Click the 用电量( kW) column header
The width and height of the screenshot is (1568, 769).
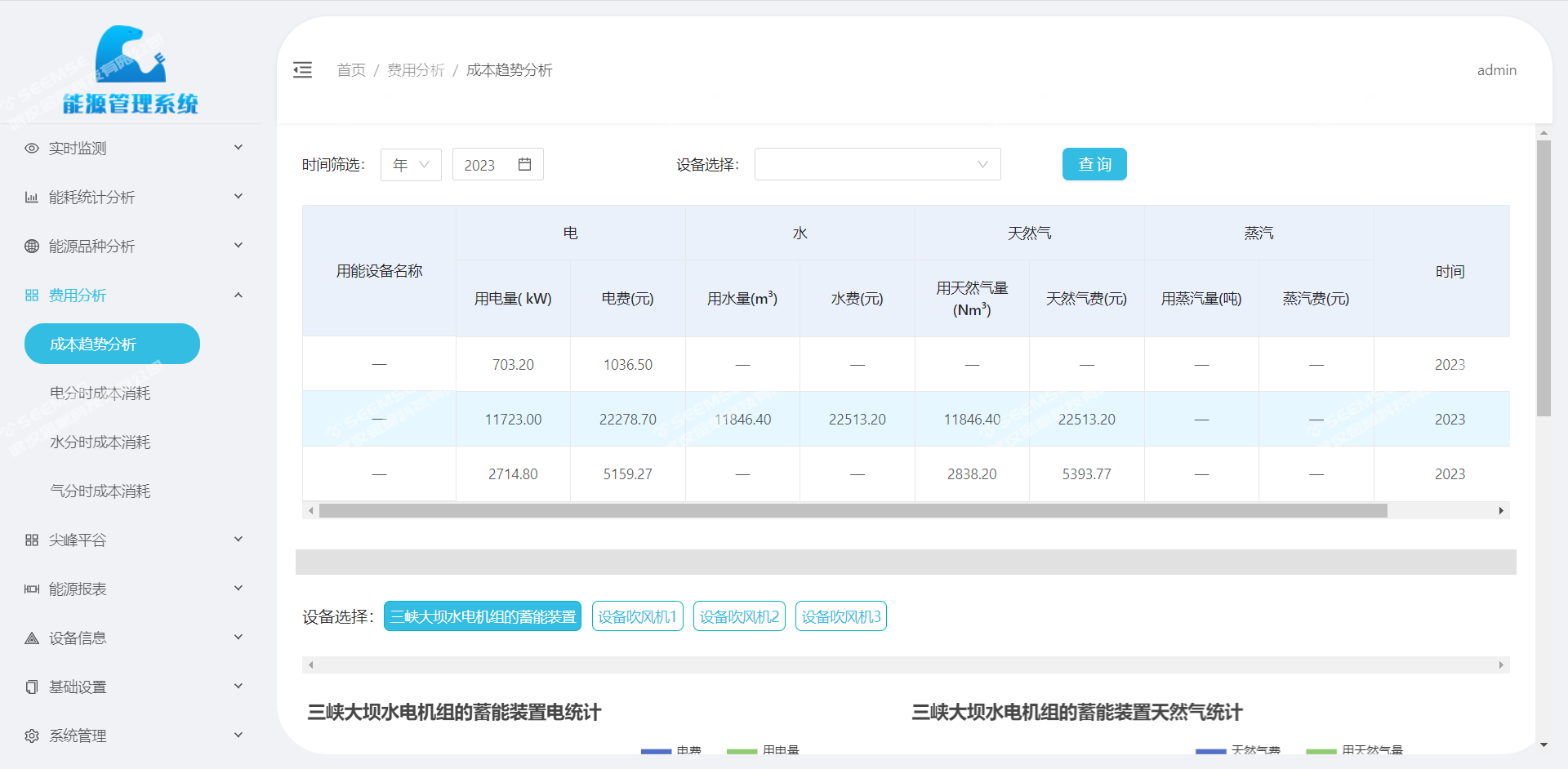(513, 299)
